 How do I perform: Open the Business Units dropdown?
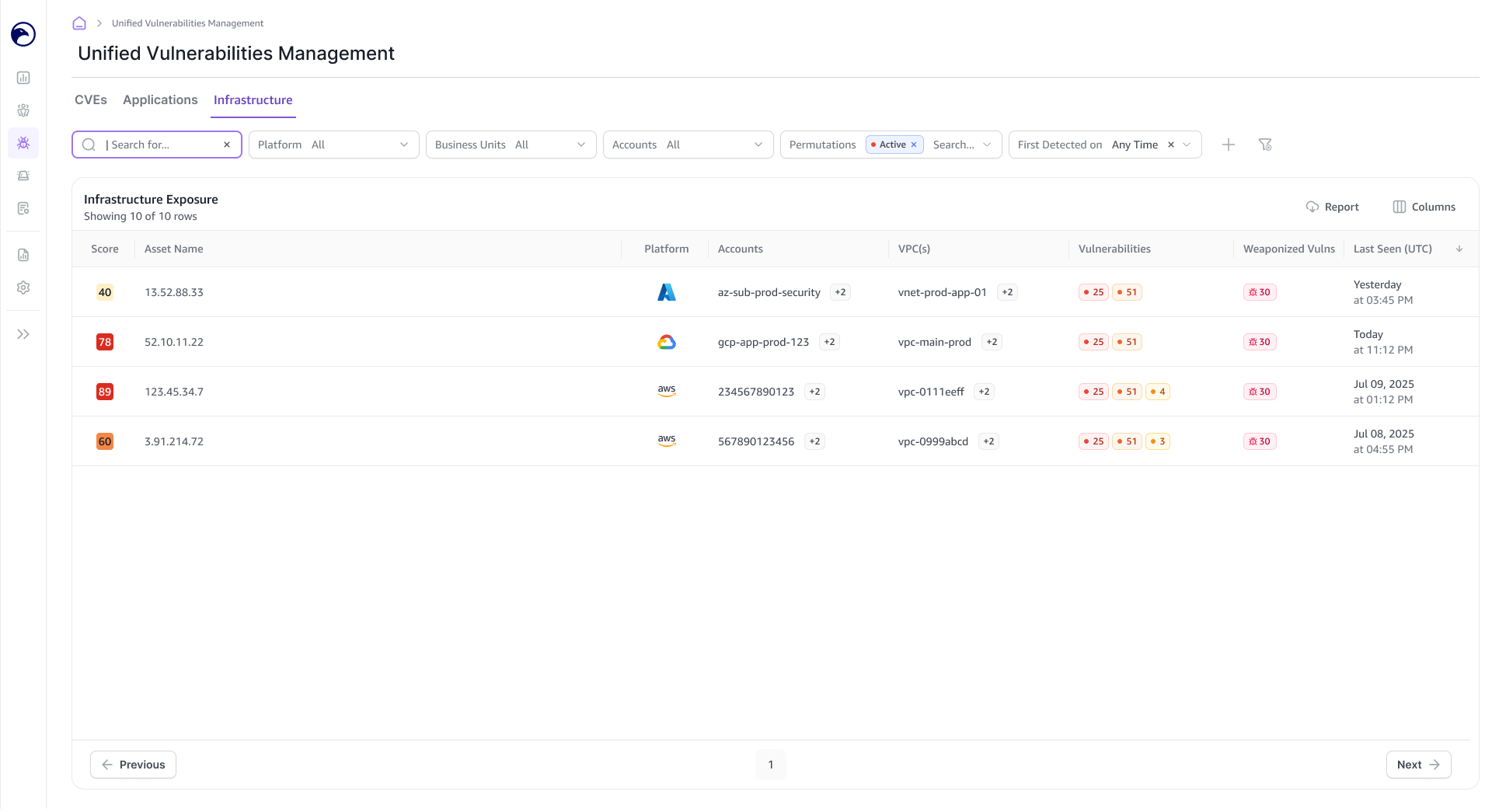(x=511, y=145)
